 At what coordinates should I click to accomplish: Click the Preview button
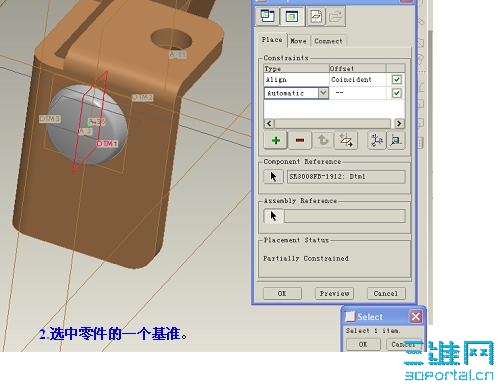coord(334,293)
